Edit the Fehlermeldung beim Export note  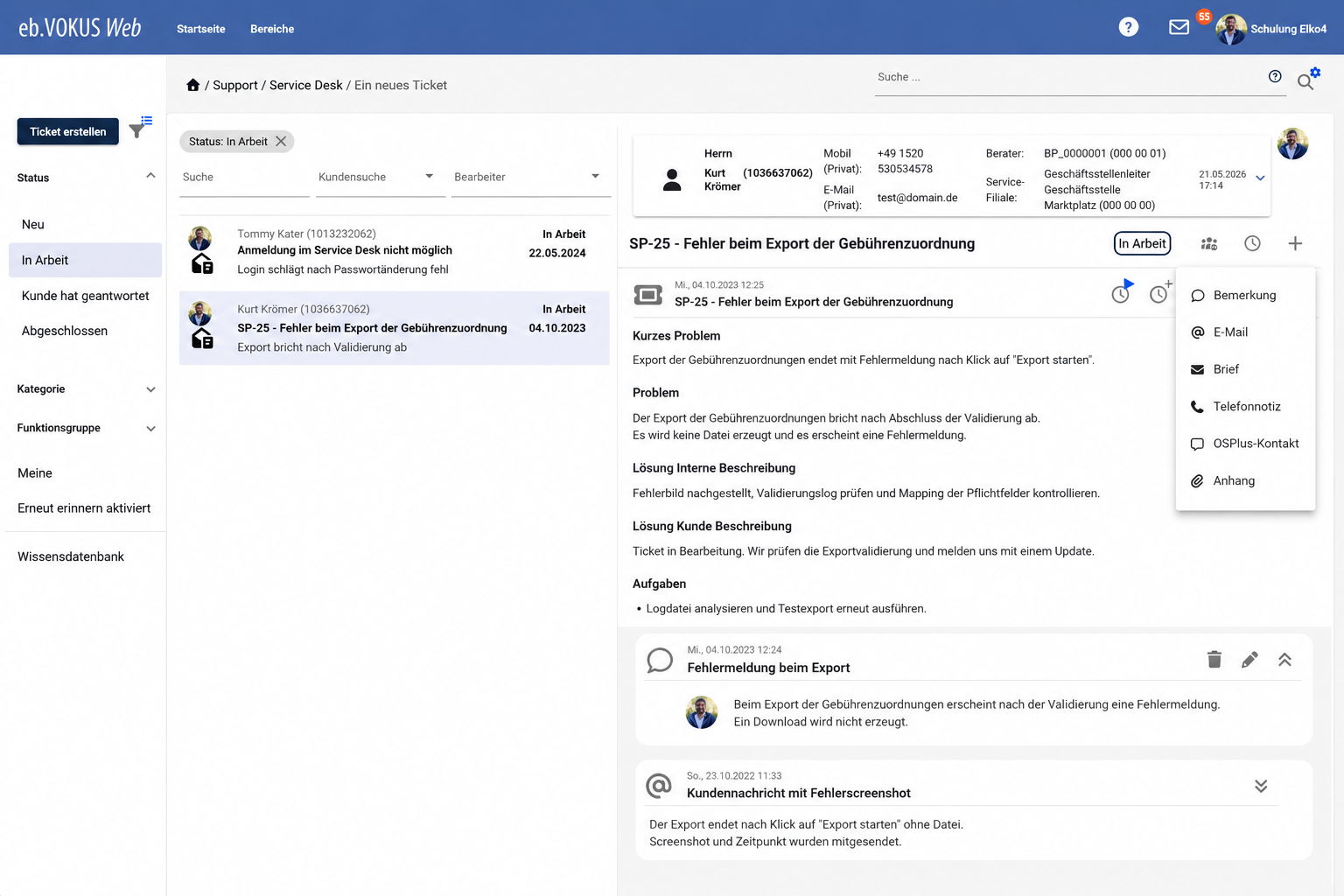(1249, 659)
